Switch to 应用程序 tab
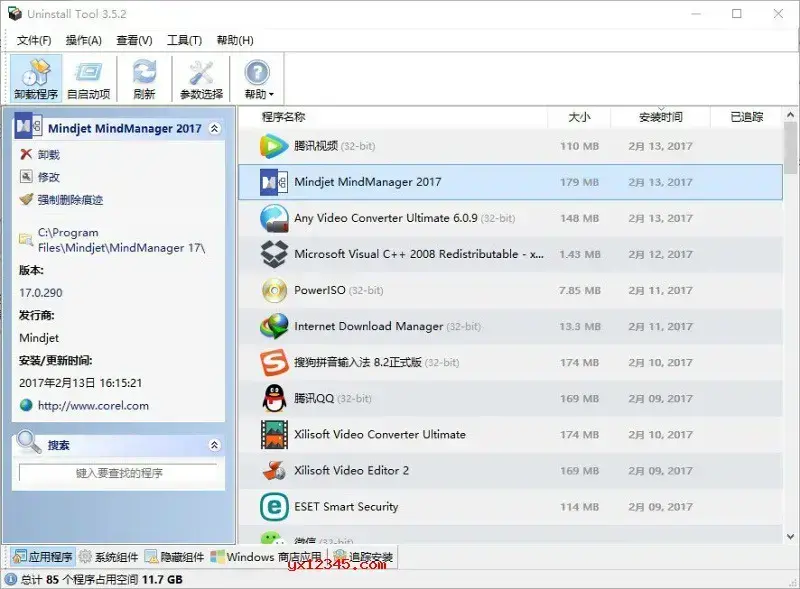 43,557
